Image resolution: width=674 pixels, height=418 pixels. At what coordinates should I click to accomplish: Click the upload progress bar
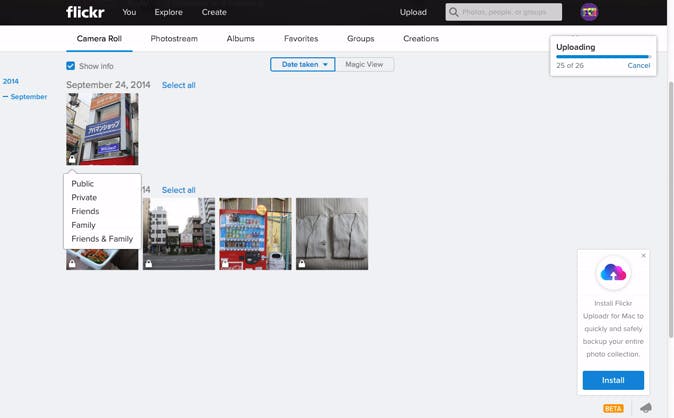[x=603, y=56]
